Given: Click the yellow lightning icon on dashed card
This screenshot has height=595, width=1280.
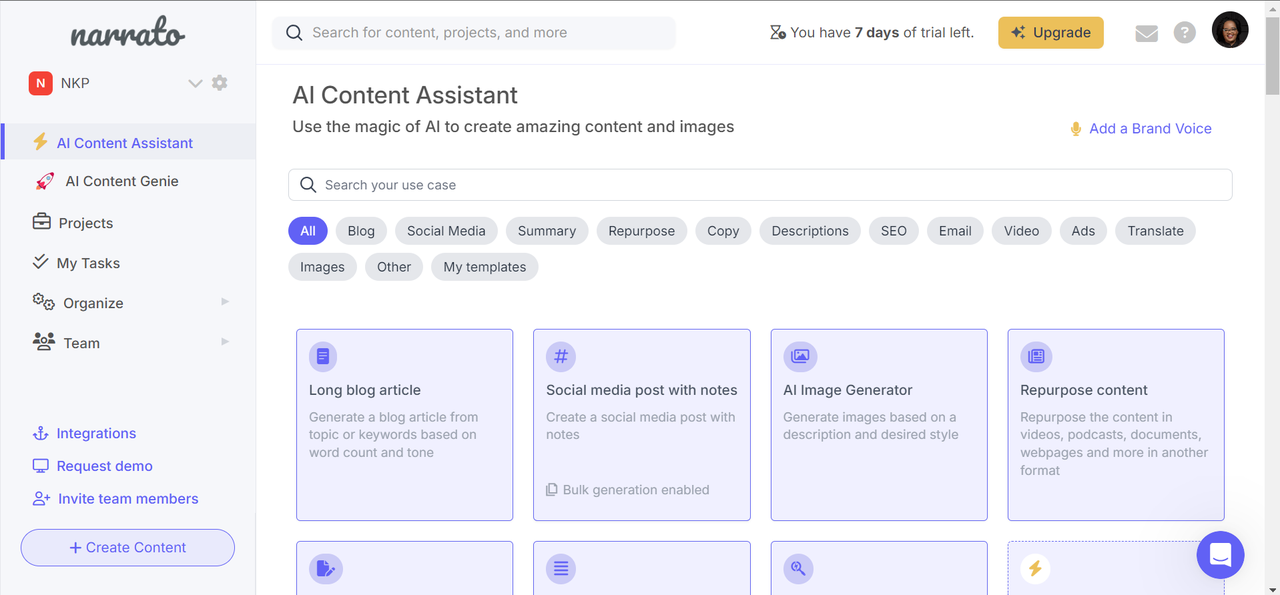Looking at the screenshot, I should tap(1035, 569).
